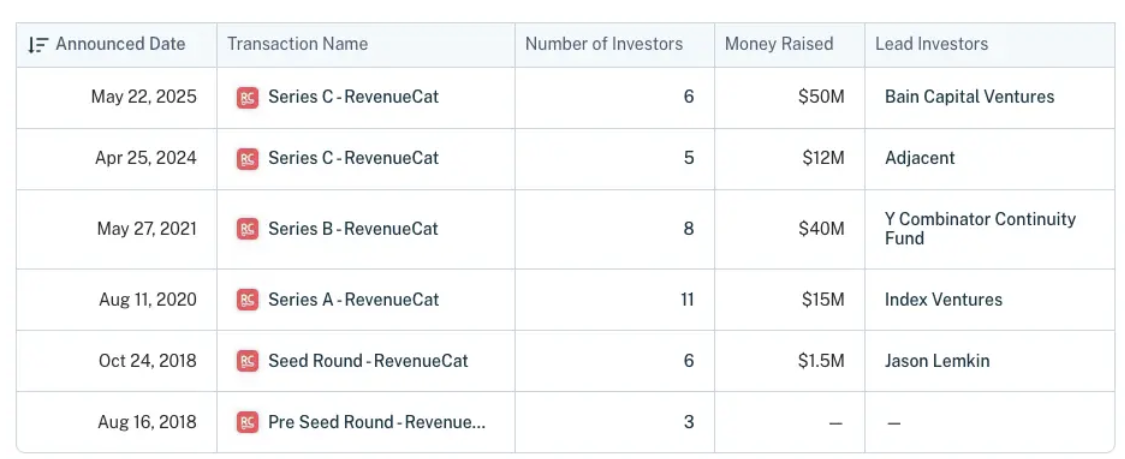Click RevenueCat logo in Series A row

coord(248,300)
